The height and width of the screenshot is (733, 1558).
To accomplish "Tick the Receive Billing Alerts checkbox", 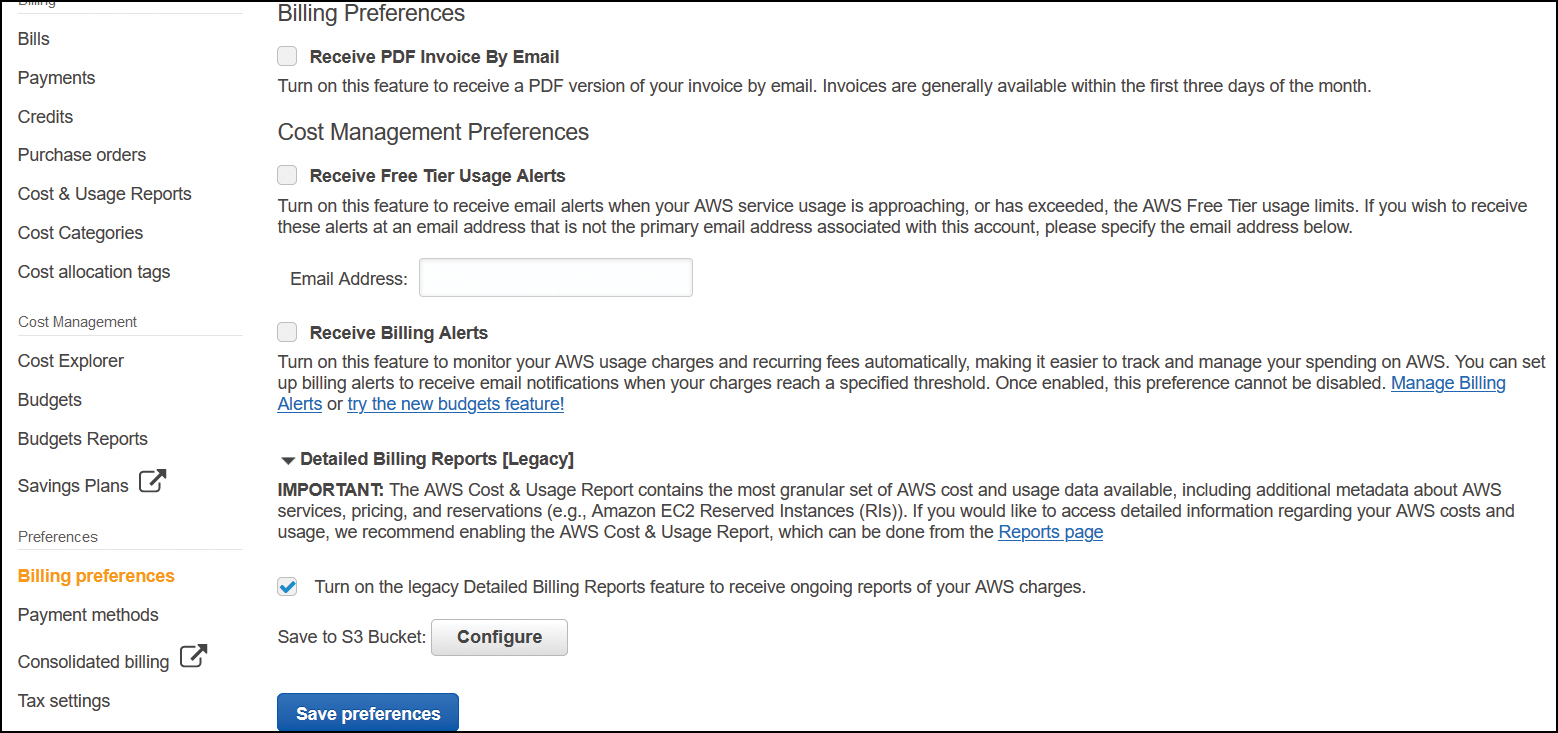I will pos(287,332).
